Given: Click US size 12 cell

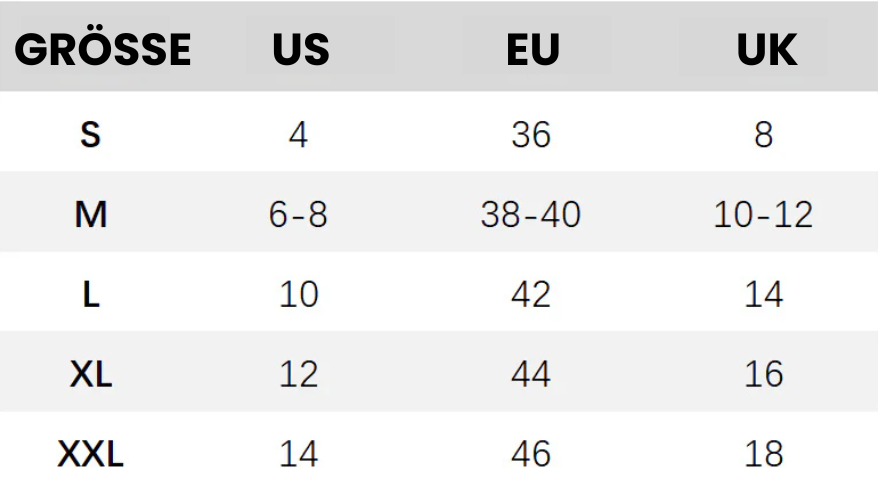Looking at the screenshot, I should pos(299,374).
